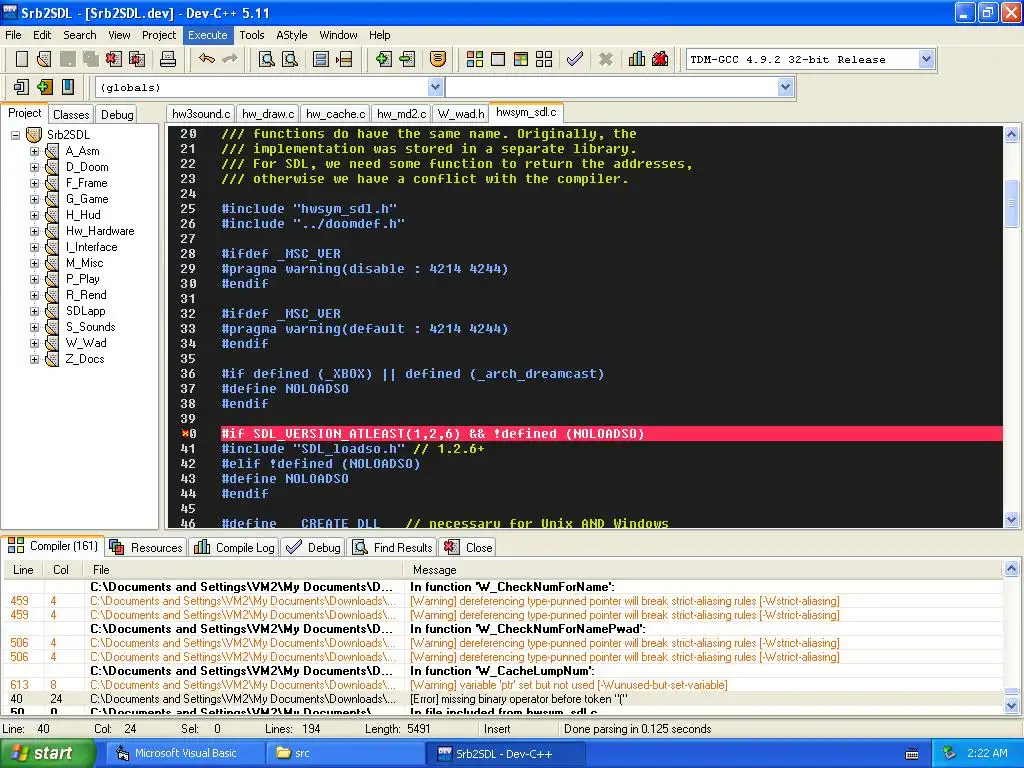Click the Remove from project icon
The width and height of the screenshot is (1024, 768).
(x=407, y=59)
